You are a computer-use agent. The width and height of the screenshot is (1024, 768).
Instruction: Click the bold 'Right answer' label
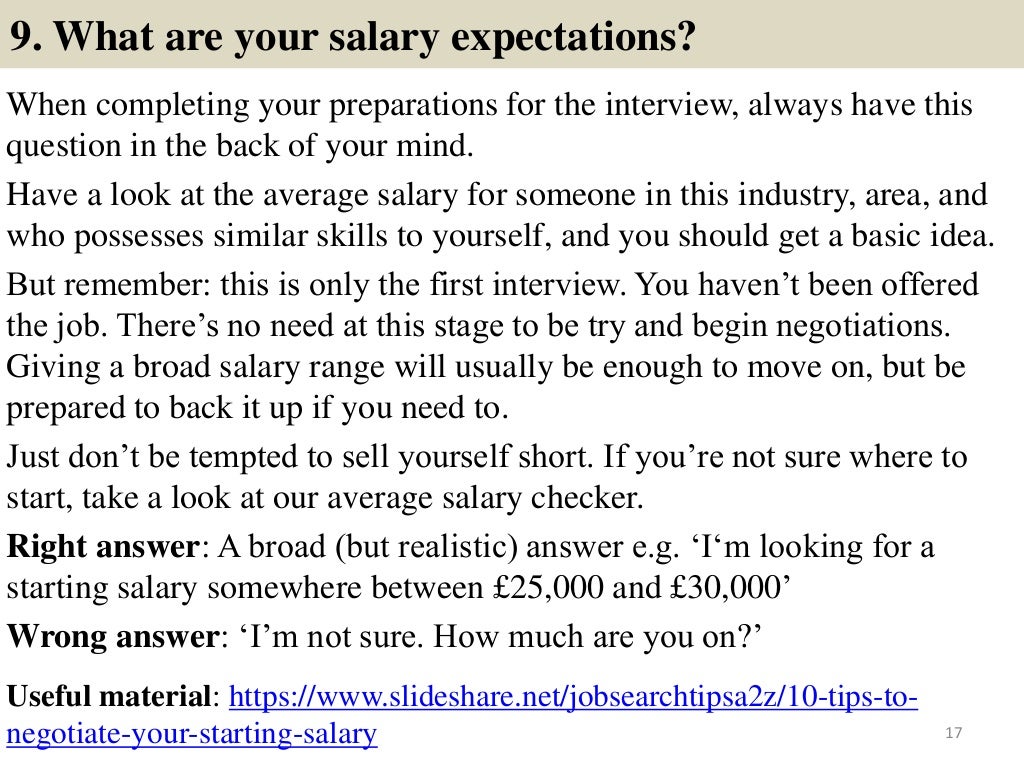pyautogui.click(x=103, y=547)
